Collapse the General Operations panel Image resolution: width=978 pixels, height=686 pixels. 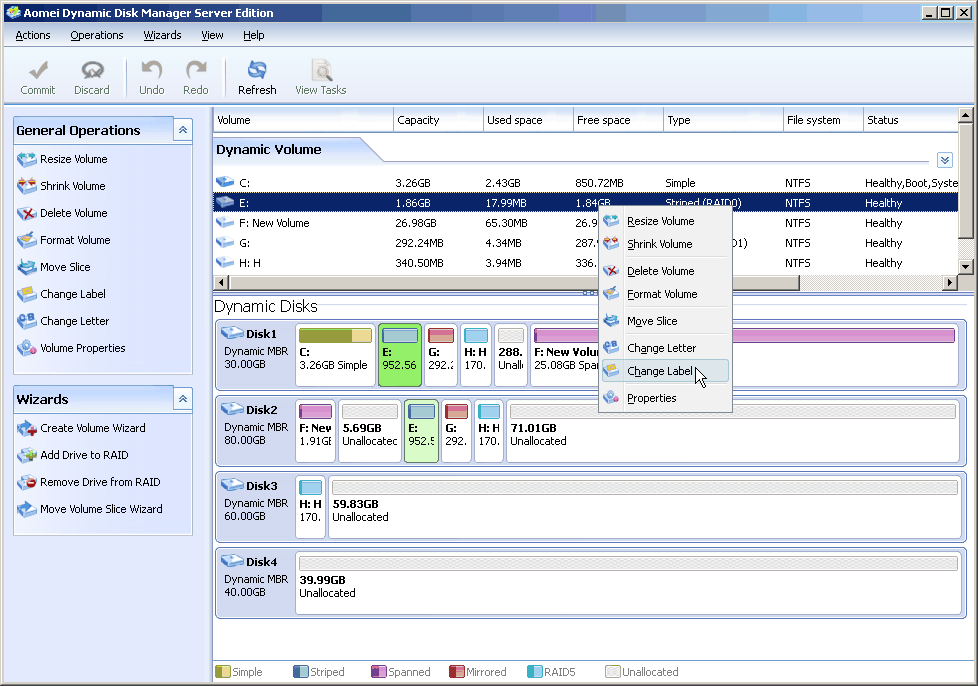click(182, 130)
